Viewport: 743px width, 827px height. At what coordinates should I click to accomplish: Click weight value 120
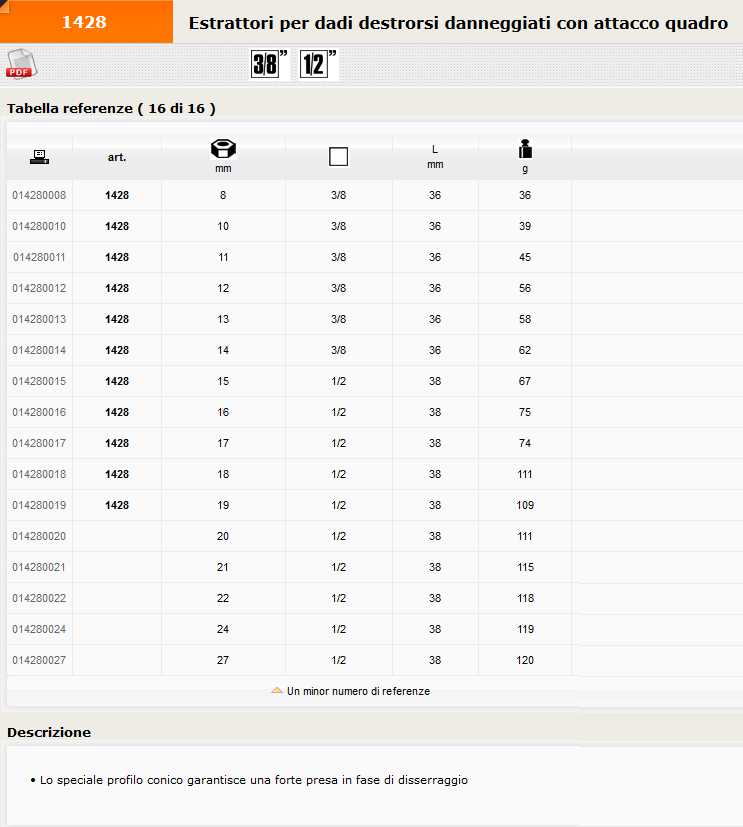(x=525, y=660)
